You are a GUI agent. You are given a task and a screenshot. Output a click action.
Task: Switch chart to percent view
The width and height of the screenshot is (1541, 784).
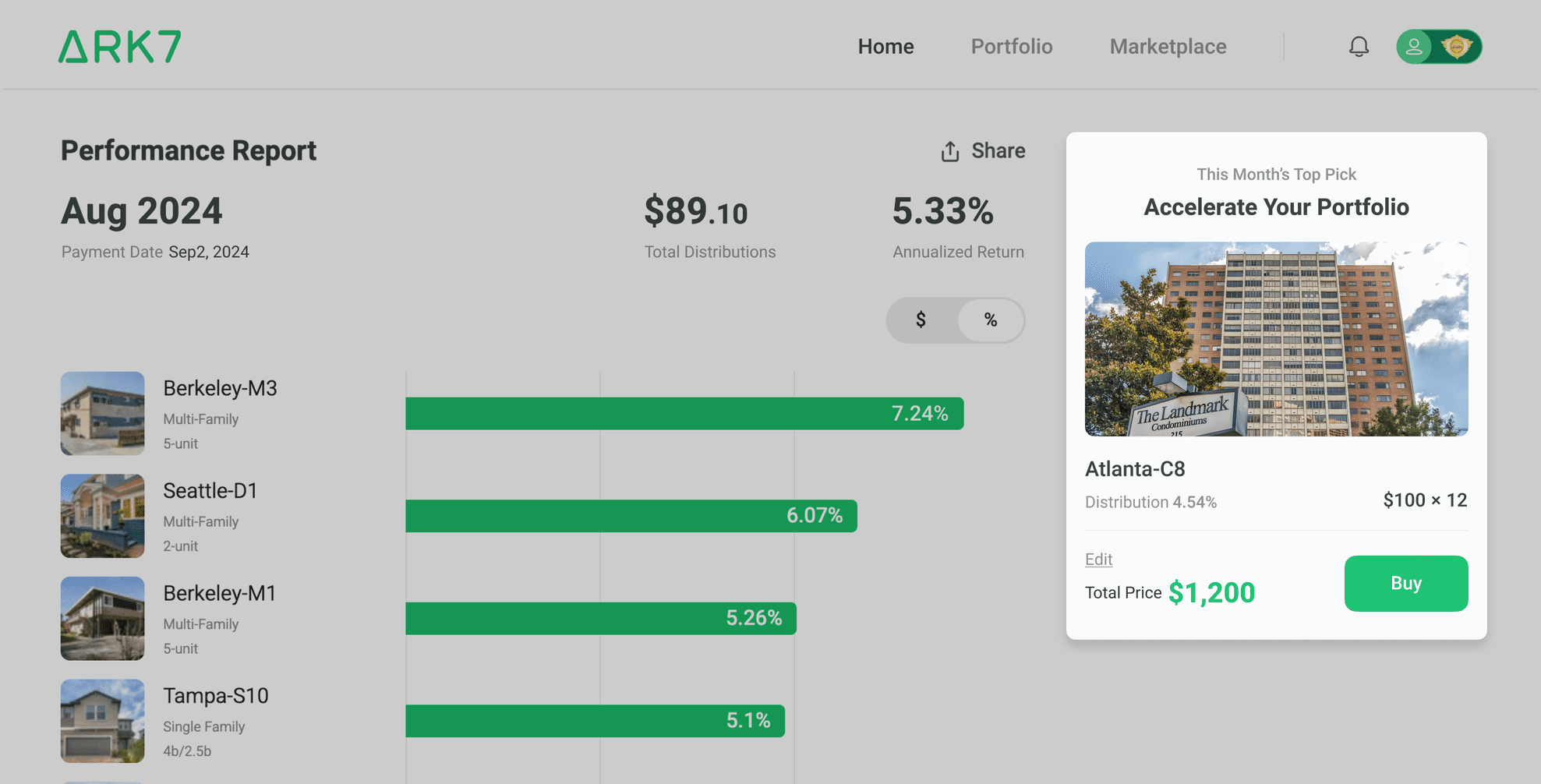pyautogui.click(x=990, y=320)
